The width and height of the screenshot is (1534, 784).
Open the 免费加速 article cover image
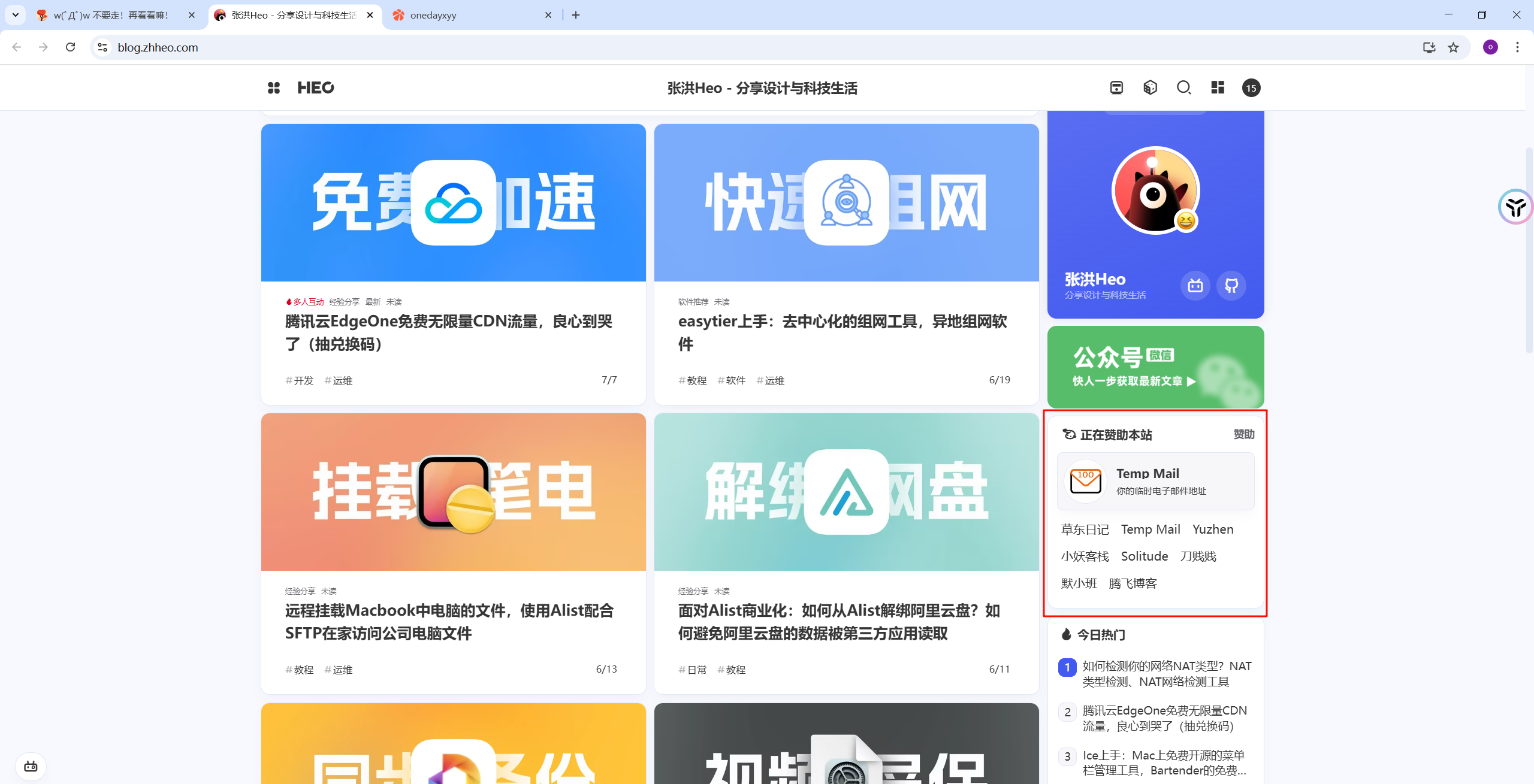(x=454, y=202)
